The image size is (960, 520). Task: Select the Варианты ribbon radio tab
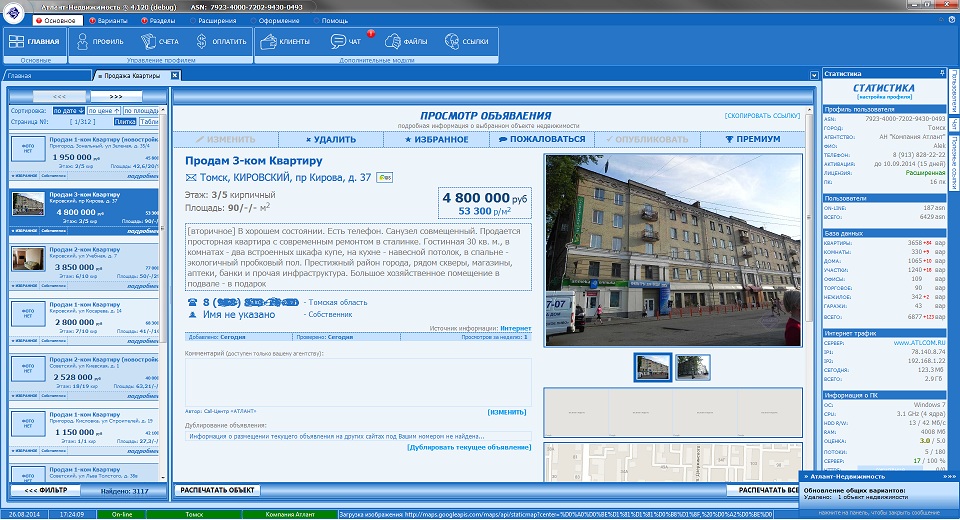[108, 20]
